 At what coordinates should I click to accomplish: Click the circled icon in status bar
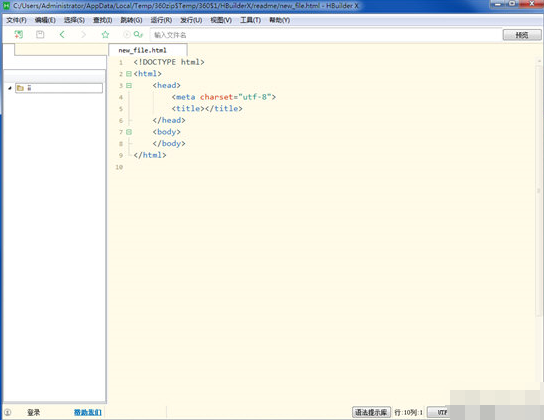coord(8,412)
